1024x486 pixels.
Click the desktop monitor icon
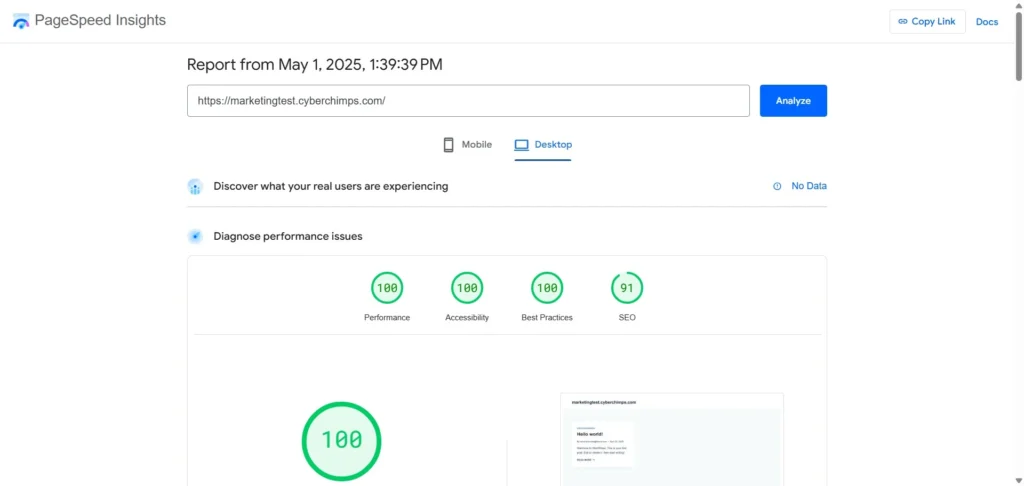(521, 145)
